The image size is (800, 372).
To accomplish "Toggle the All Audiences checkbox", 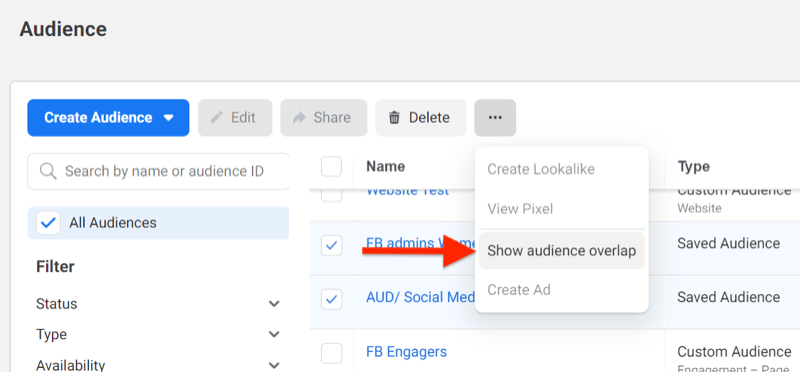I will click(48, 223).
